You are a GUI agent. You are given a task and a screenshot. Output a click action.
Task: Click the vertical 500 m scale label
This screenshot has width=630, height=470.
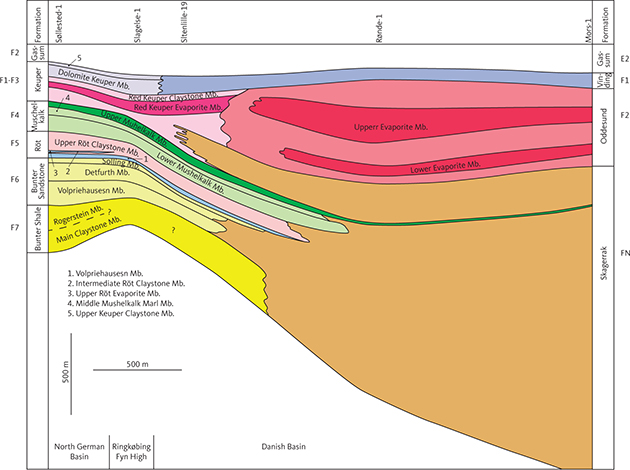(66, 372)
